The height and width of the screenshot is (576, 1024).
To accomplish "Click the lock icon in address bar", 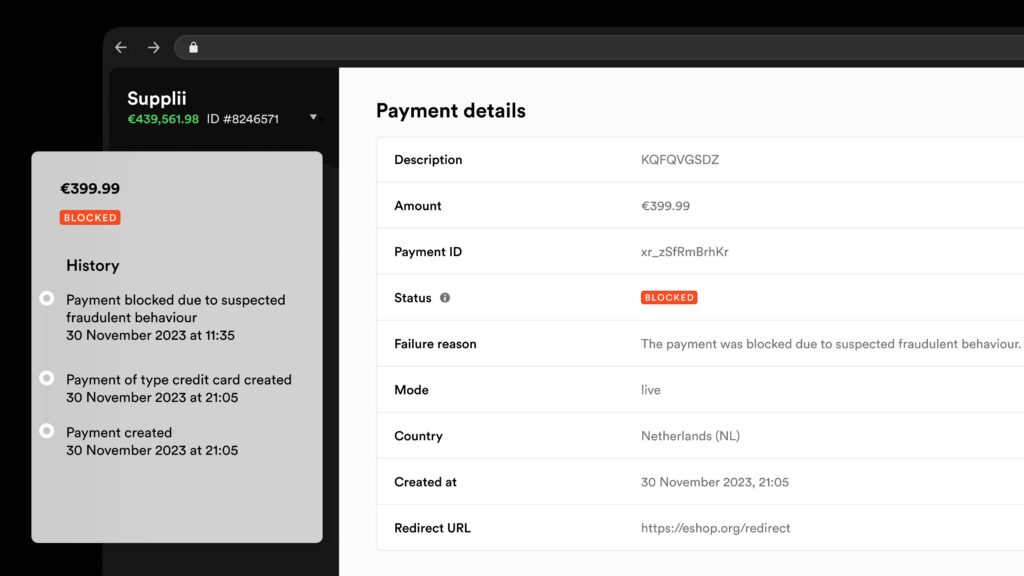I will pos(193,47).
